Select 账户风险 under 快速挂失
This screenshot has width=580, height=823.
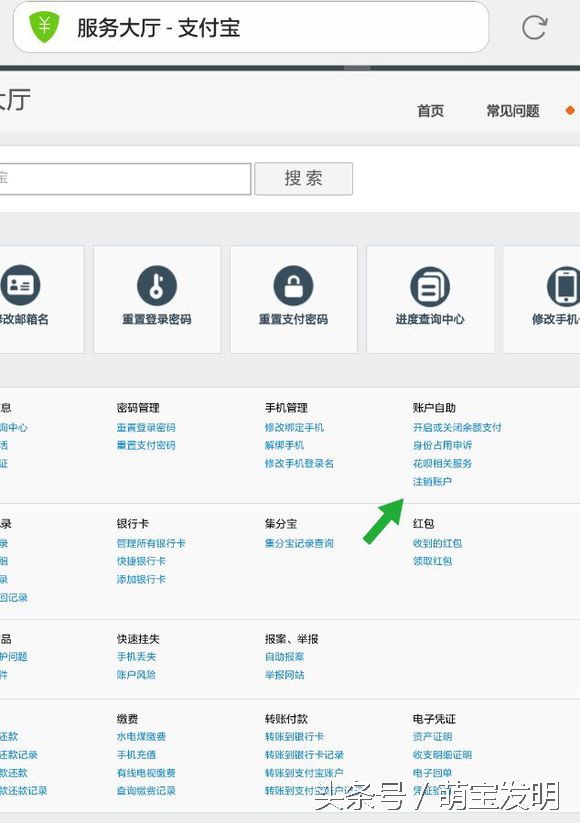coord(136,674)
